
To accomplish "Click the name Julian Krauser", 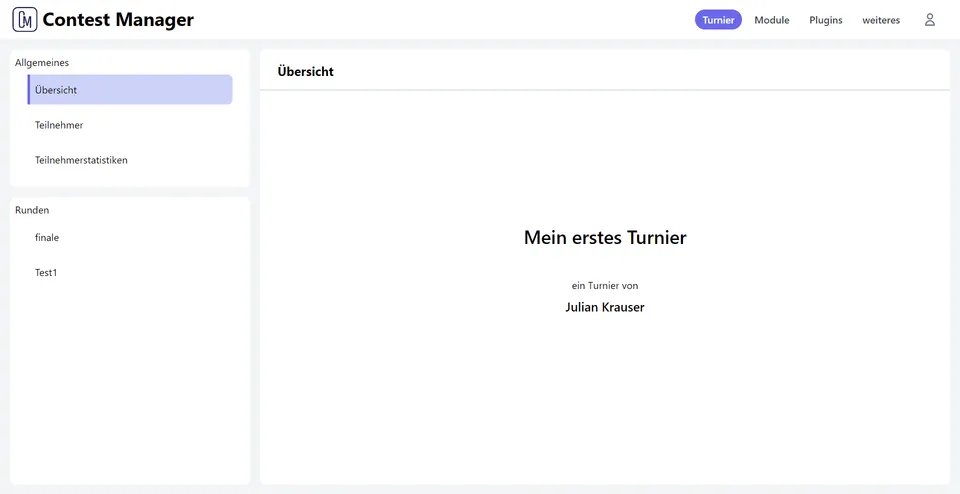I will click(605, 307).
